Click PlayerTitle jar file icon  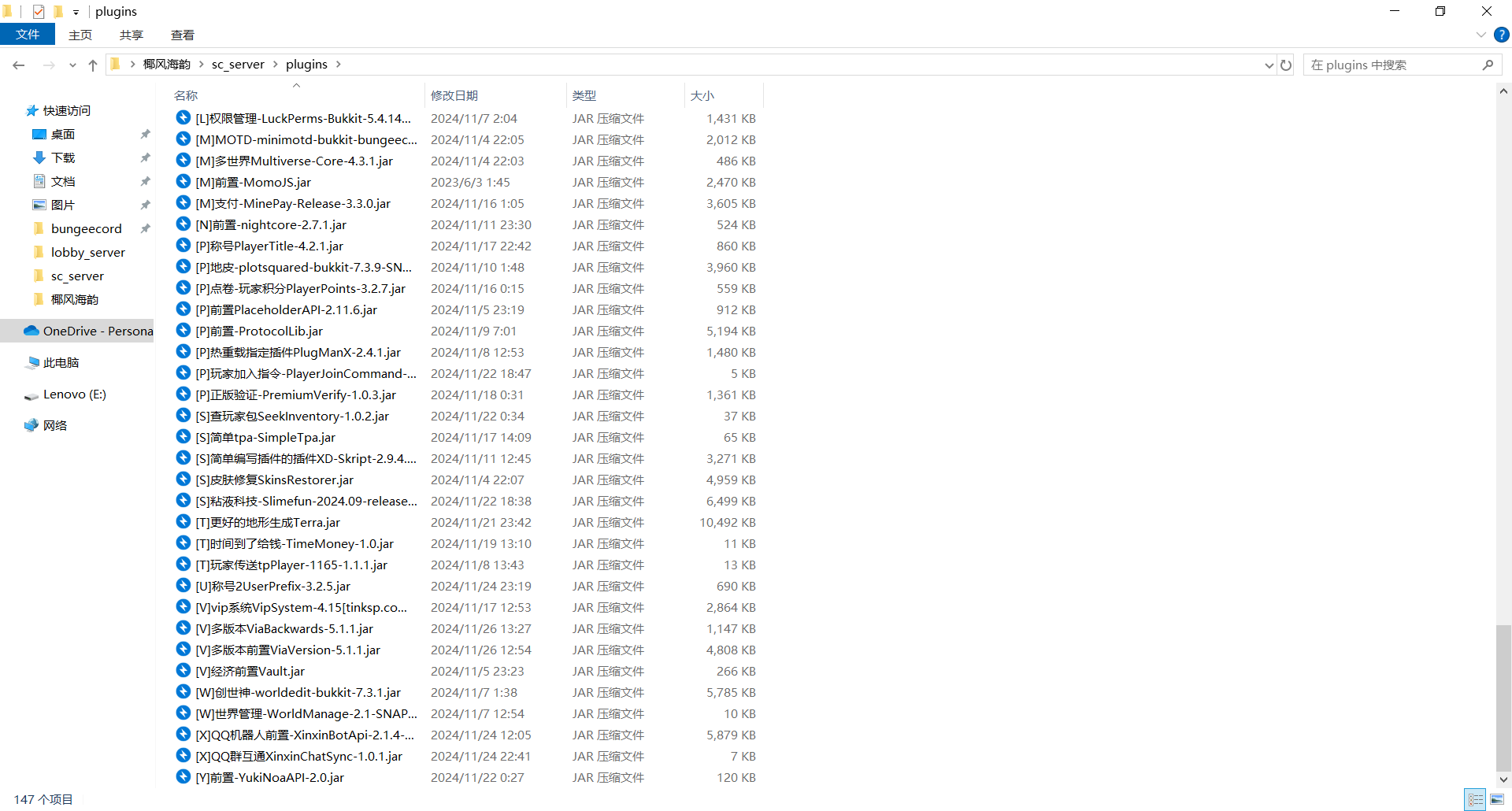[183, 246]
